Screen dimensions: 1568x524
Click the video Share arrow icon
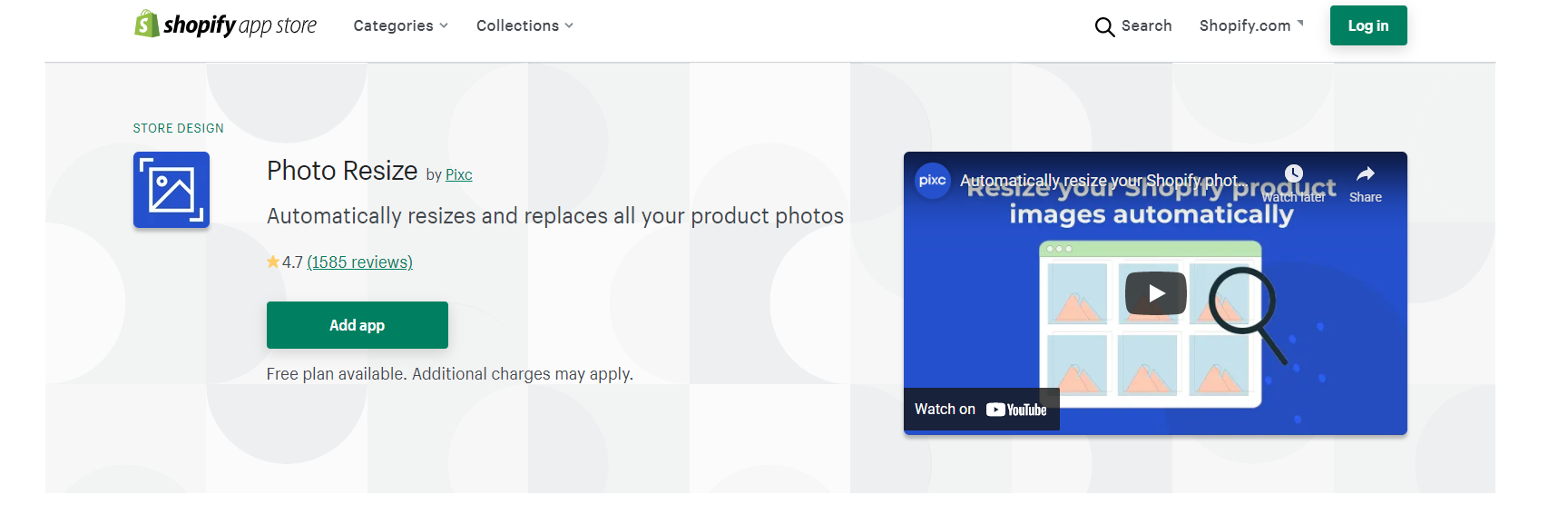[x=1365, y=173]
